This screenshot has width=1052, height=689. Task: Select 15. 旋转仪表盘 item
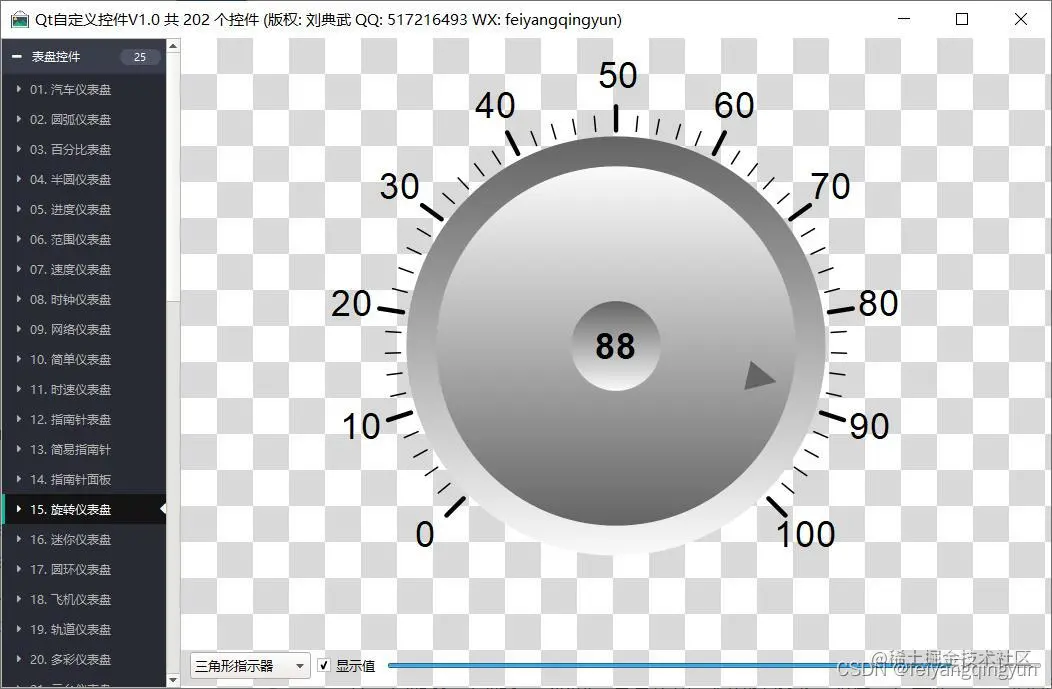tap(84, 509)
